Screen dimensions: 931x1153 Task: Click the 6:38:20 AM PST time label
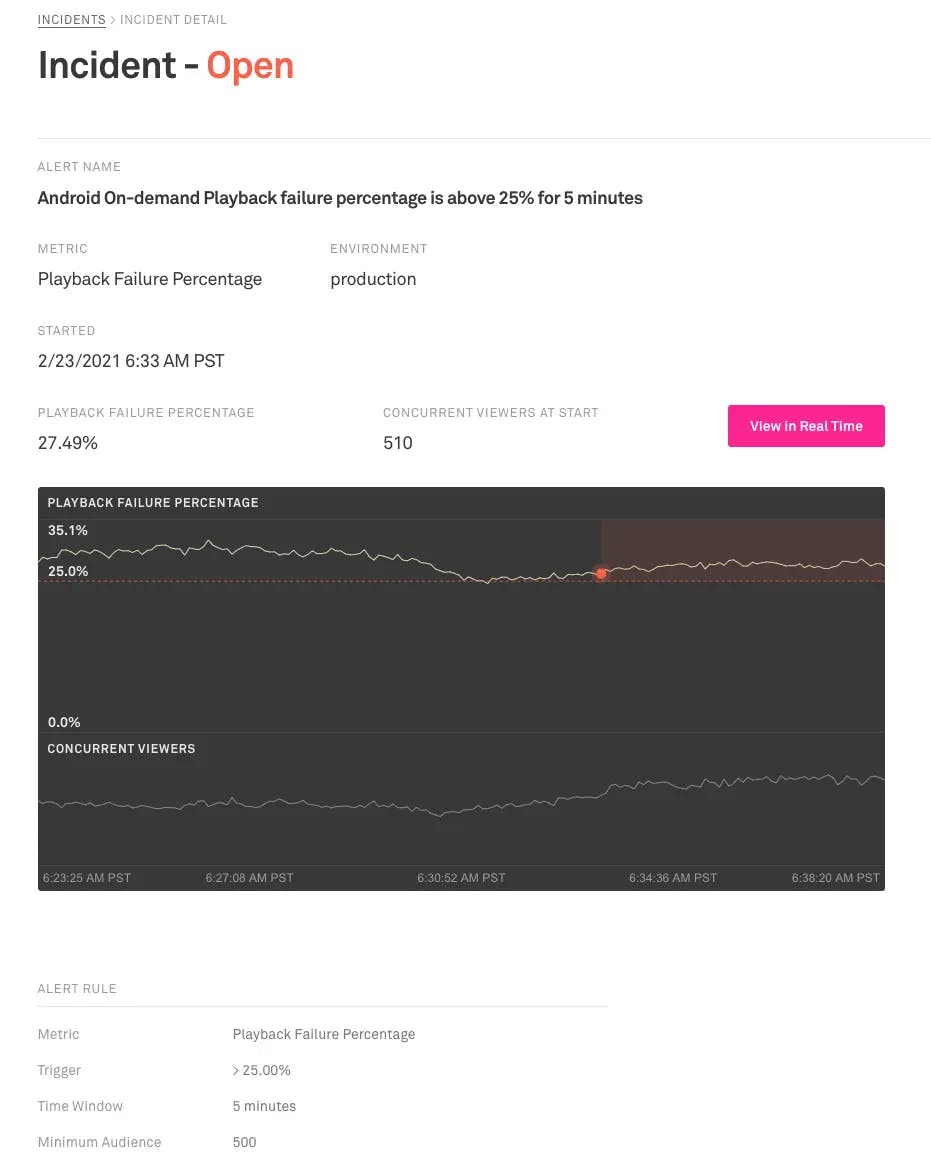click(835, 878)
